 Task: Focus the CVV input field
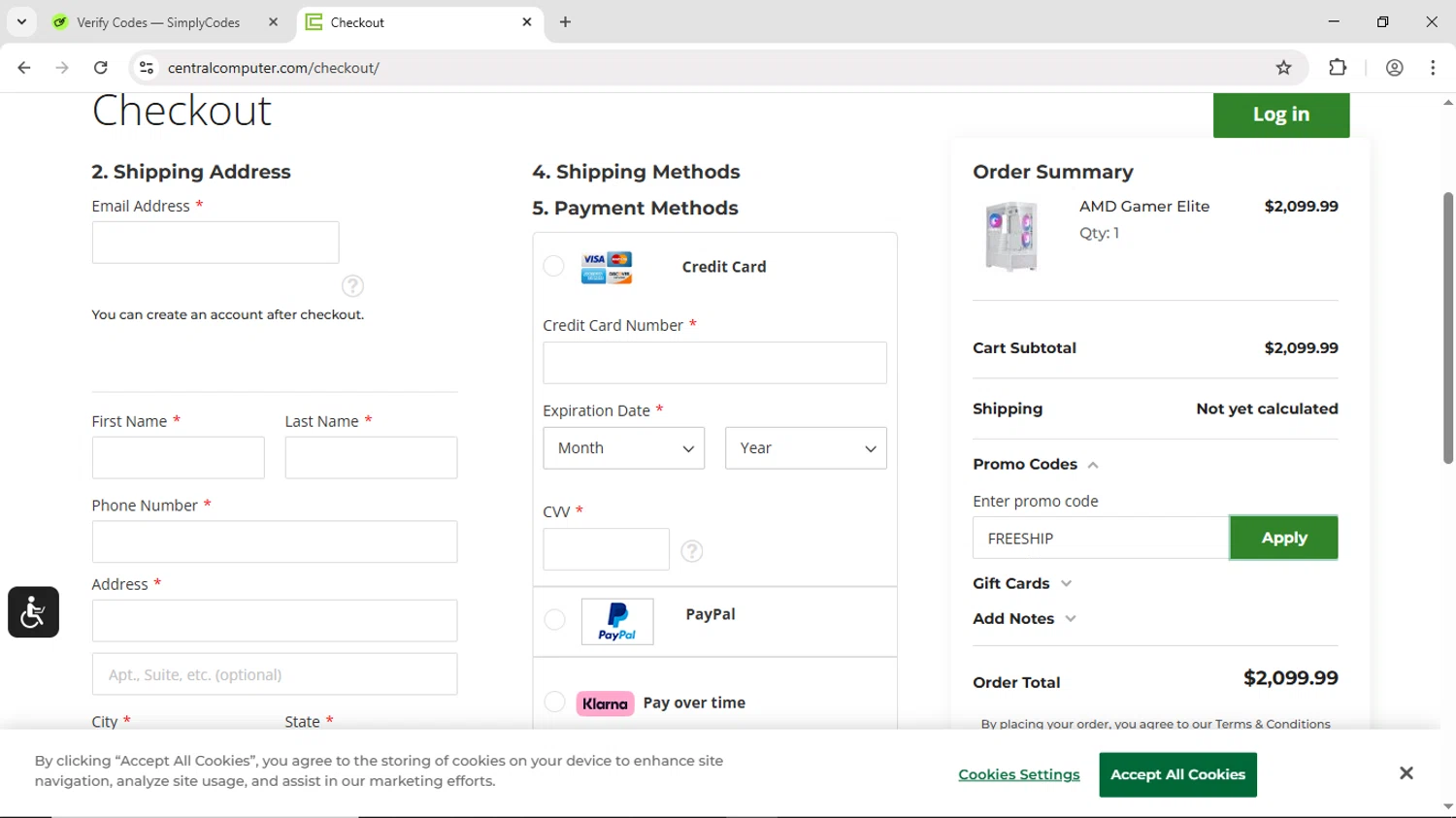click(x=606, y=549)
